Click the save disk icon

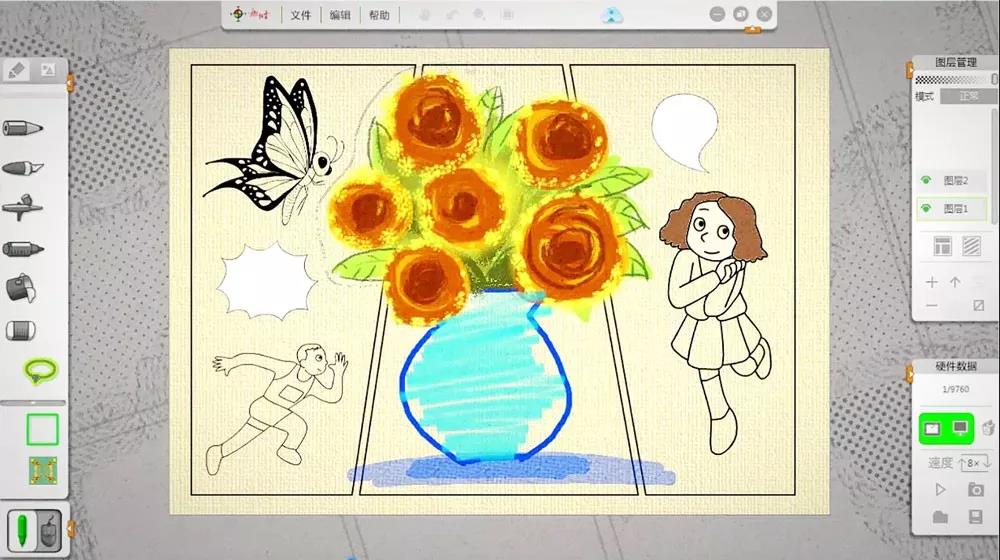pyautogui.click(x=975, y=517)
